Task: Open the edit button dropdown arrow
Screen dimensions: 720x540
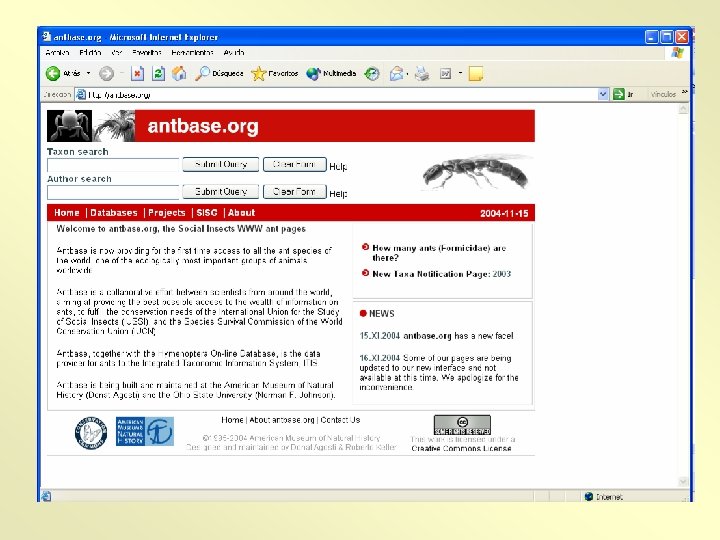Action: (460, 73)
